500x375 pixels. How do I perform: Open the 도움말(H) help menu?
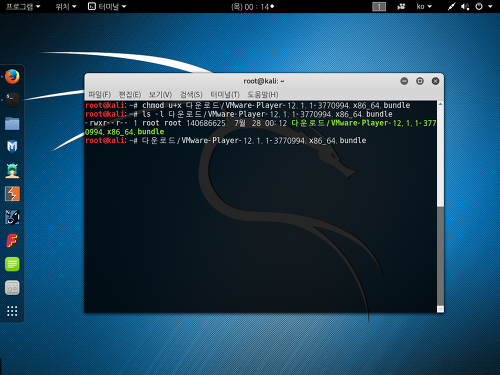point(263,95)
